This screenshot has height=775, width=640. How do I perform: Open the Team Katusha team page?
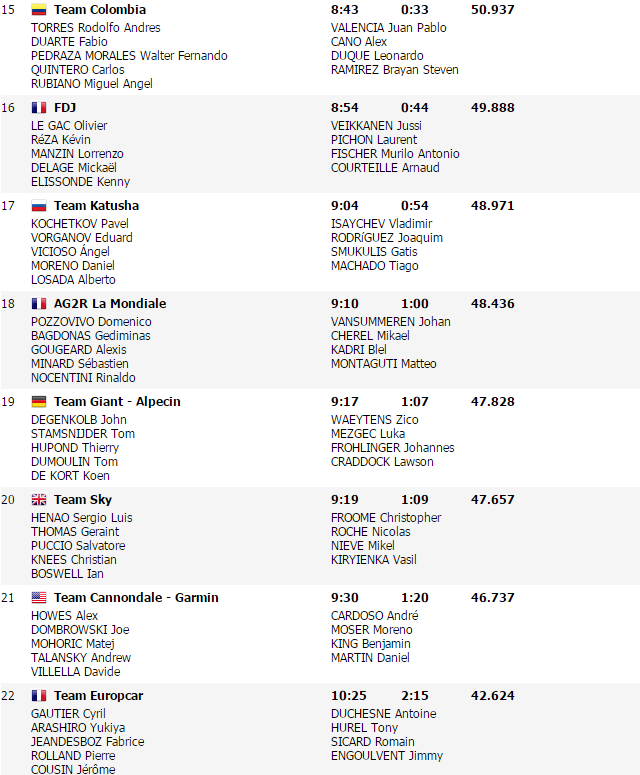pos(96,206)
